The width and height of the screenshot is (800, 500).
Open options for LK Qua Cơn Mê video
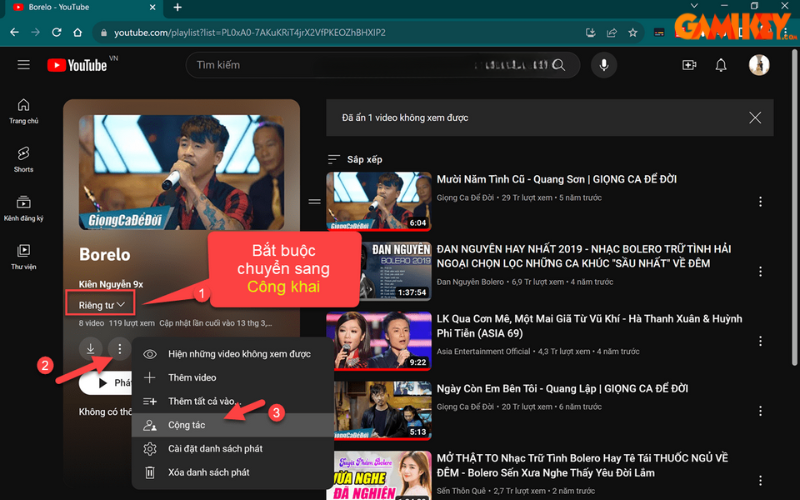click(760, 341)
